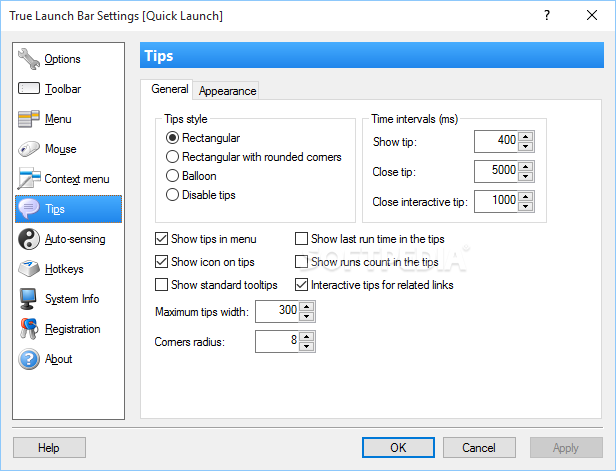The image size is (616, 471).
Task: Click the Close interactive tip value field
Action: click(x=496, y=201)
